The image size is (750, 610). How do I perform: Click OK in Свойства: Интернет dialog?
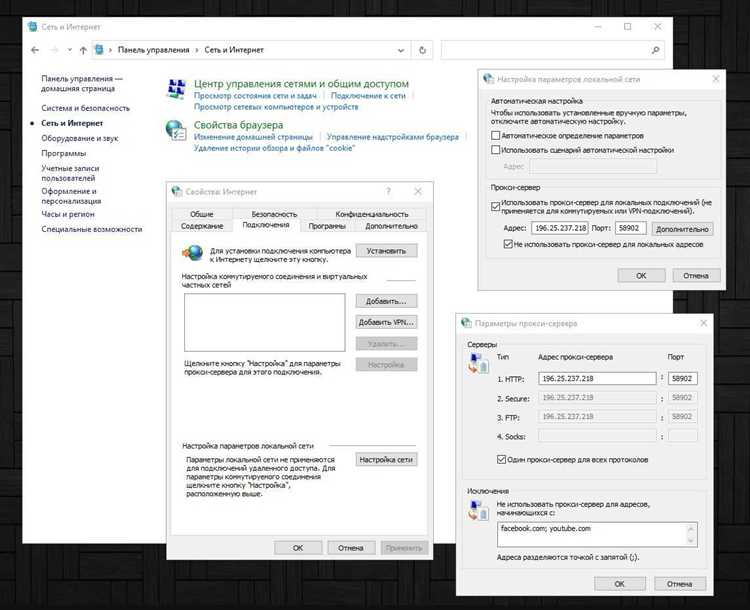[x=298, y=548]
